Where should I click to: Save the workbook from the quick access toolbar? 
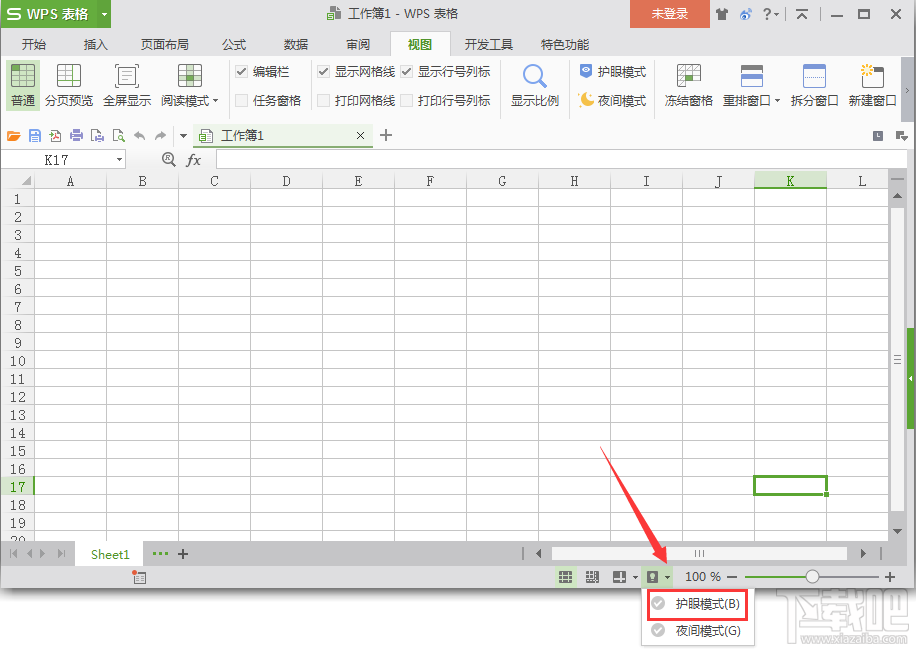(34, 135)
